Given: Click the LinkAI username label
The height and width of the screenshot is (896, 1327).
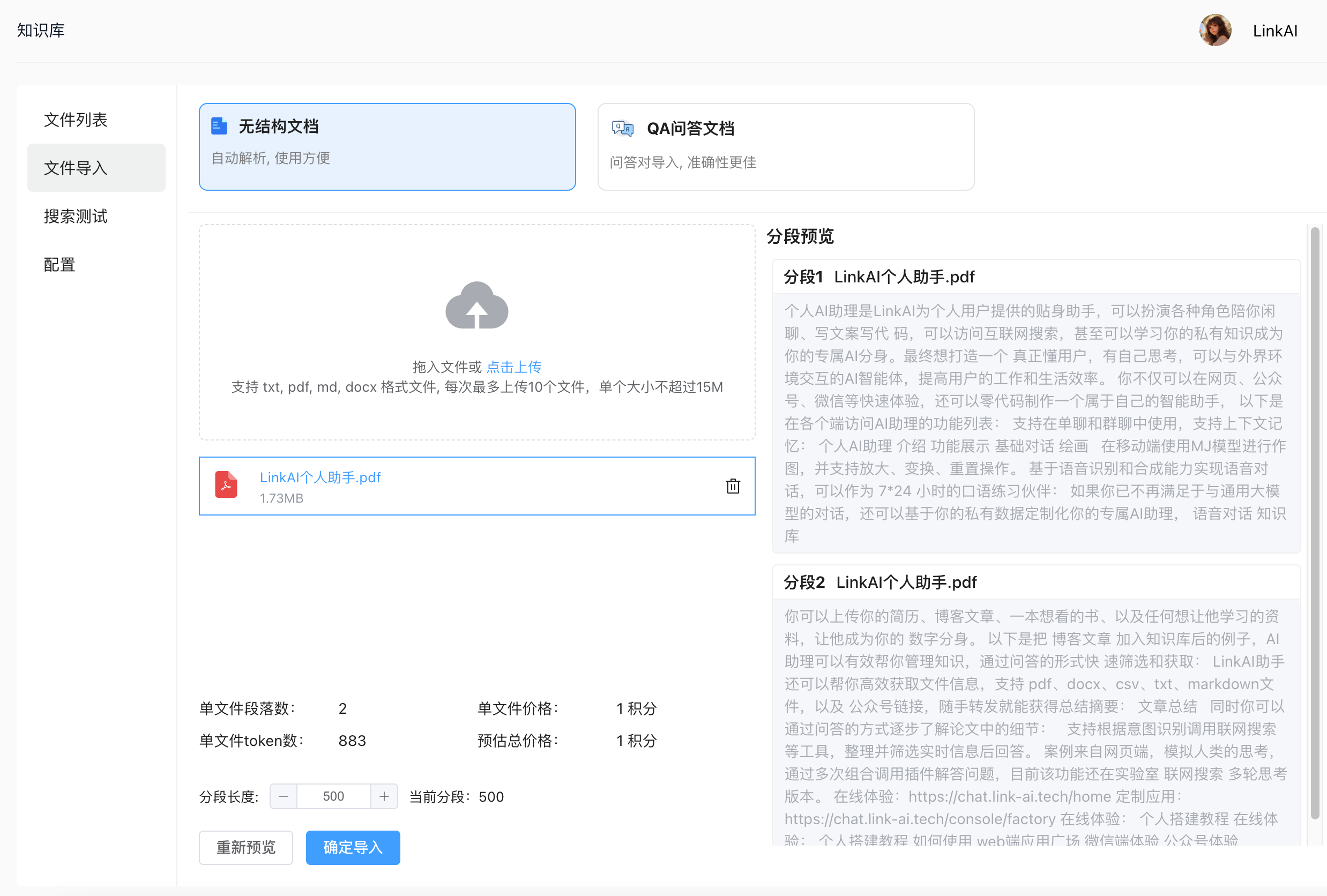Looking at the screenshot, I should pos(1274,31).
